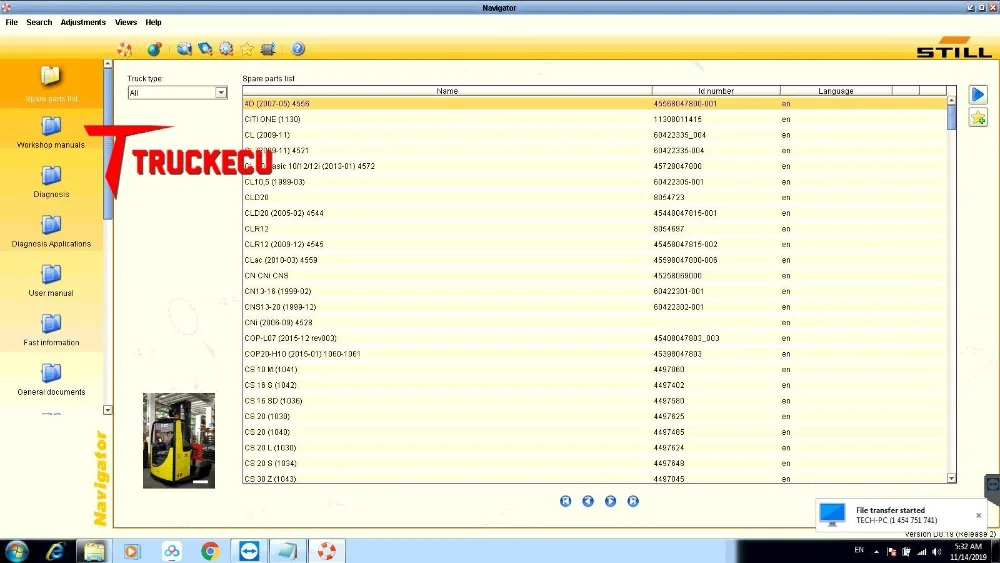Click the yellow star favorites toolbar icon
The height and width of the screenshot is (563, 1000).
(x=247, y=49)
